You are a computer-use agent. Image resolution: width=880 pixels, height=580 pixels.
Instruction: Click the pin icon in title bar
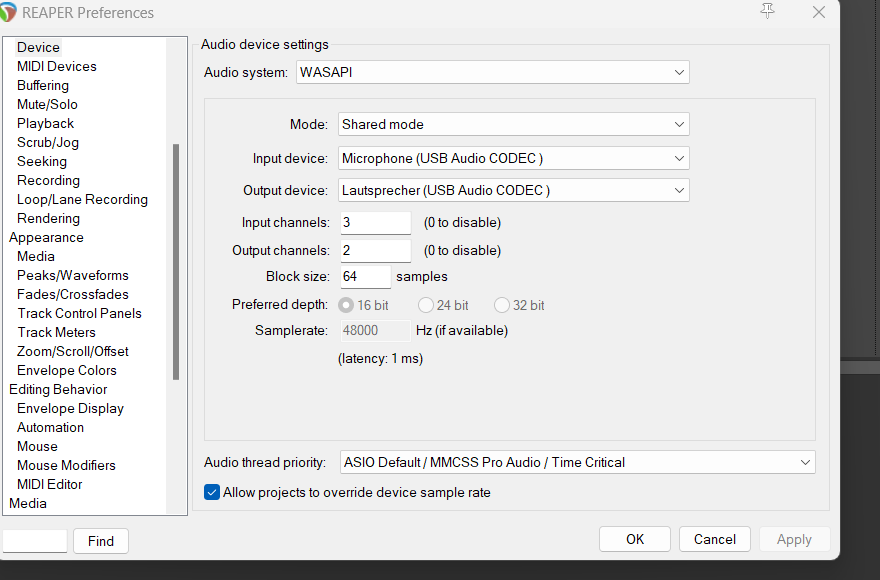[x=768, y=12]
